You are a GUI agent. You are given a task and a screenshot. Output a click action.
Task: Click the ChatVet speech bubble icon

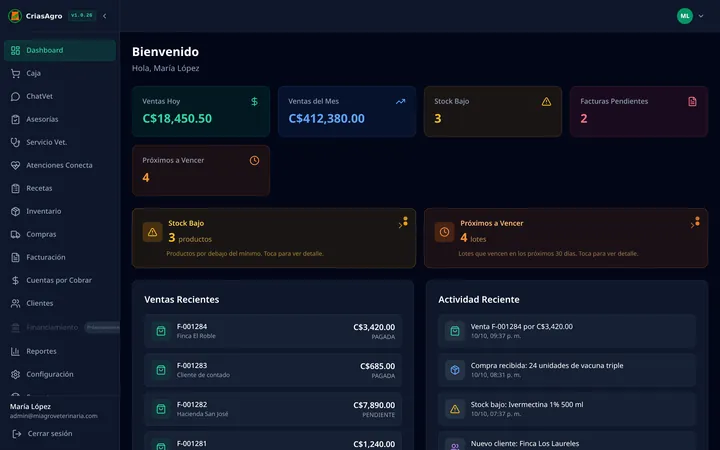click(16, 96)
